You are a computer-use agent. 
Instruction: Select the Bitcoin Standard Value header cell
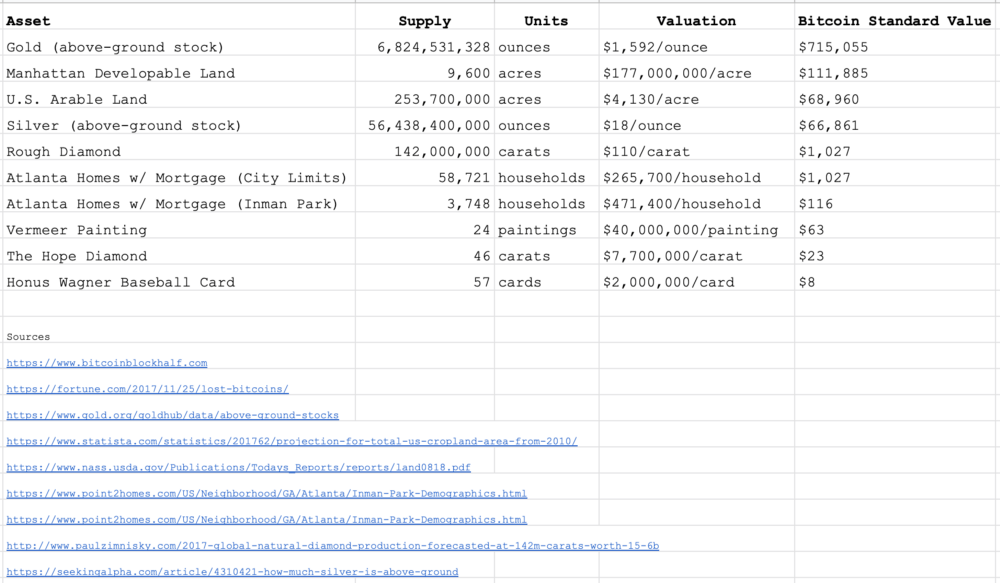[895, 21]
